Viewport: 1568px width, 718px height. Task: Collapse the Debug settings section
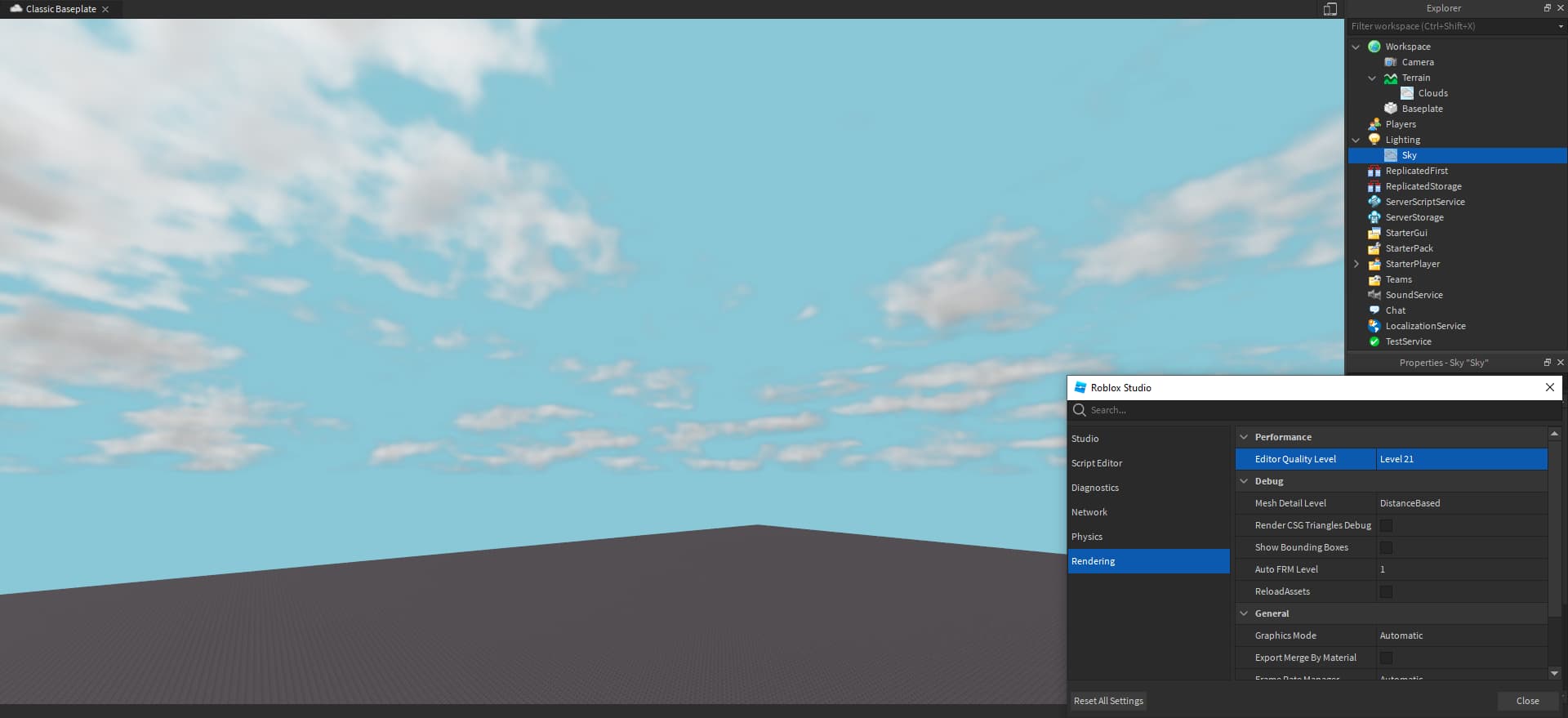point(1244,481)
